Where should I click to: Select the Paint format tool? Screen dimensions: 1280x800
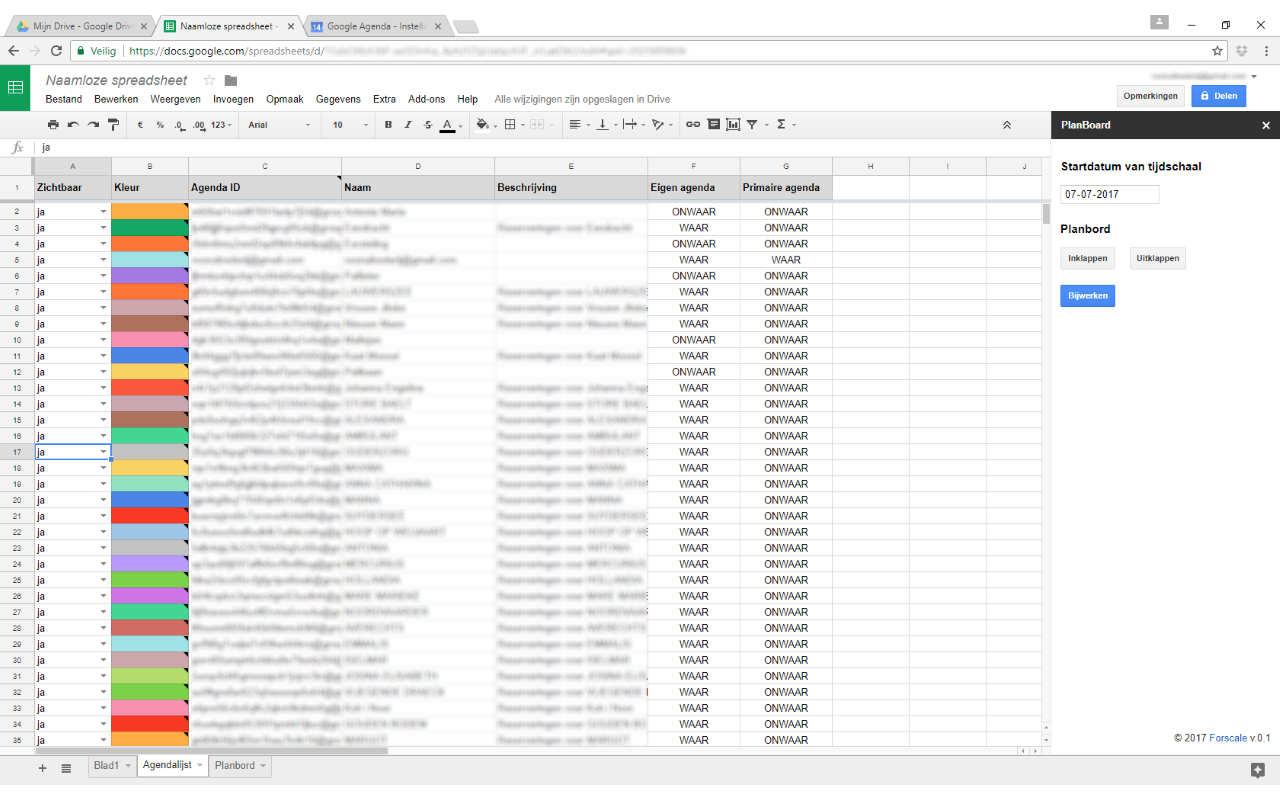[113, 125]
